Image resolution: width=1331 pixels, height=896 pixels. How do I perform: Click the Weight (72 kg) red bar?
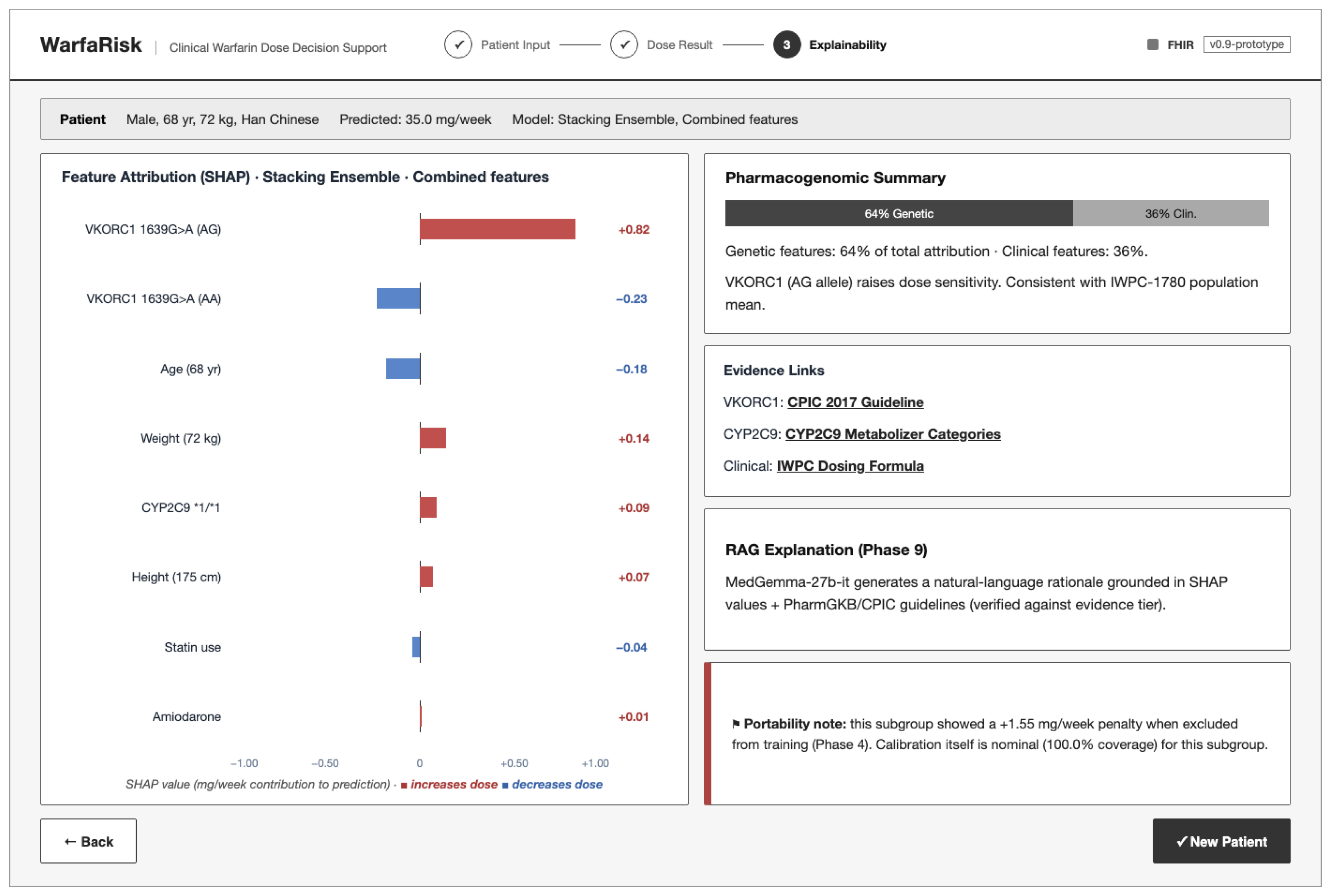[432, 438]
